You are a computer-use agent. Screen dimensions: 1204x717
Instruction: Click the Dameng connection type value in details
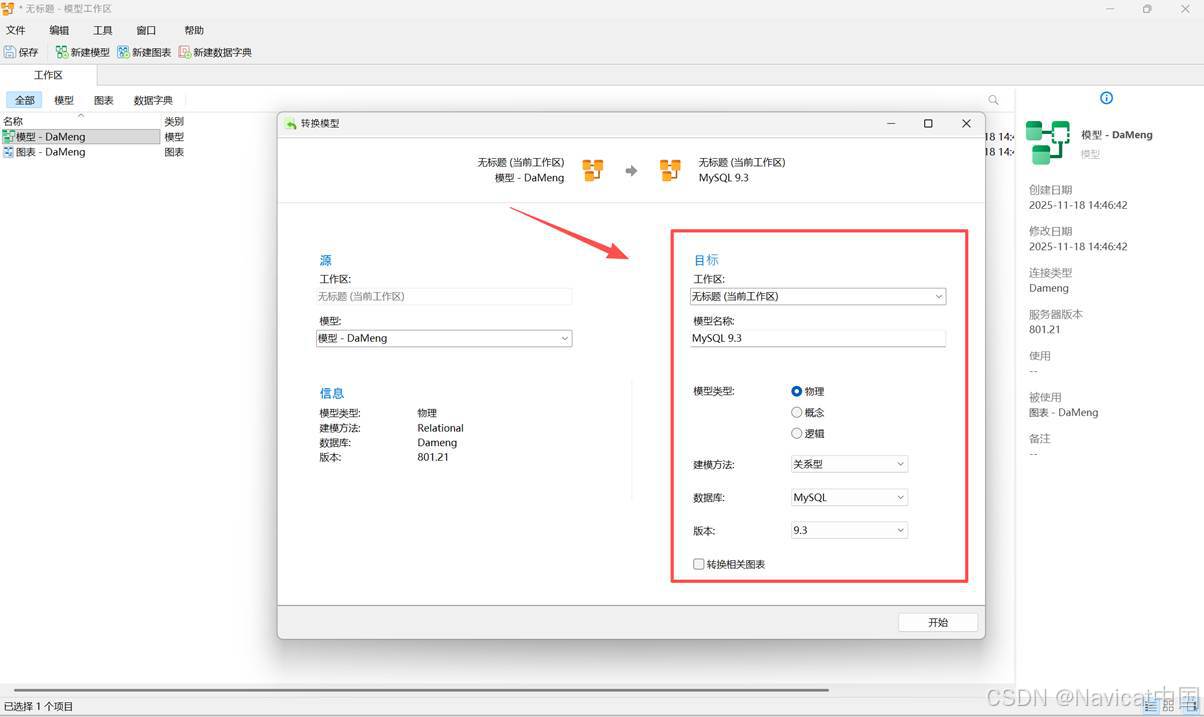(x=1049, y=288)
